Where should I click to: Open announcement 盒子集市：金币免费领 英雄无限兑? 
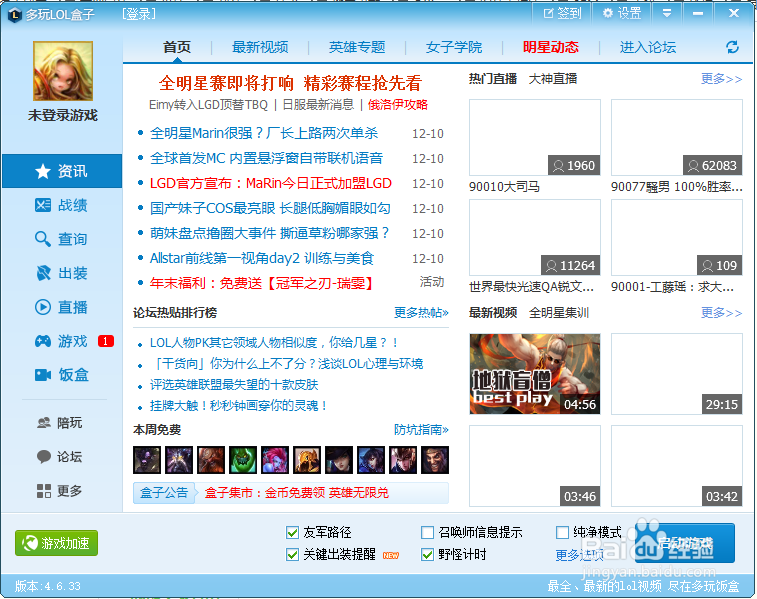(x=296, y=493)
